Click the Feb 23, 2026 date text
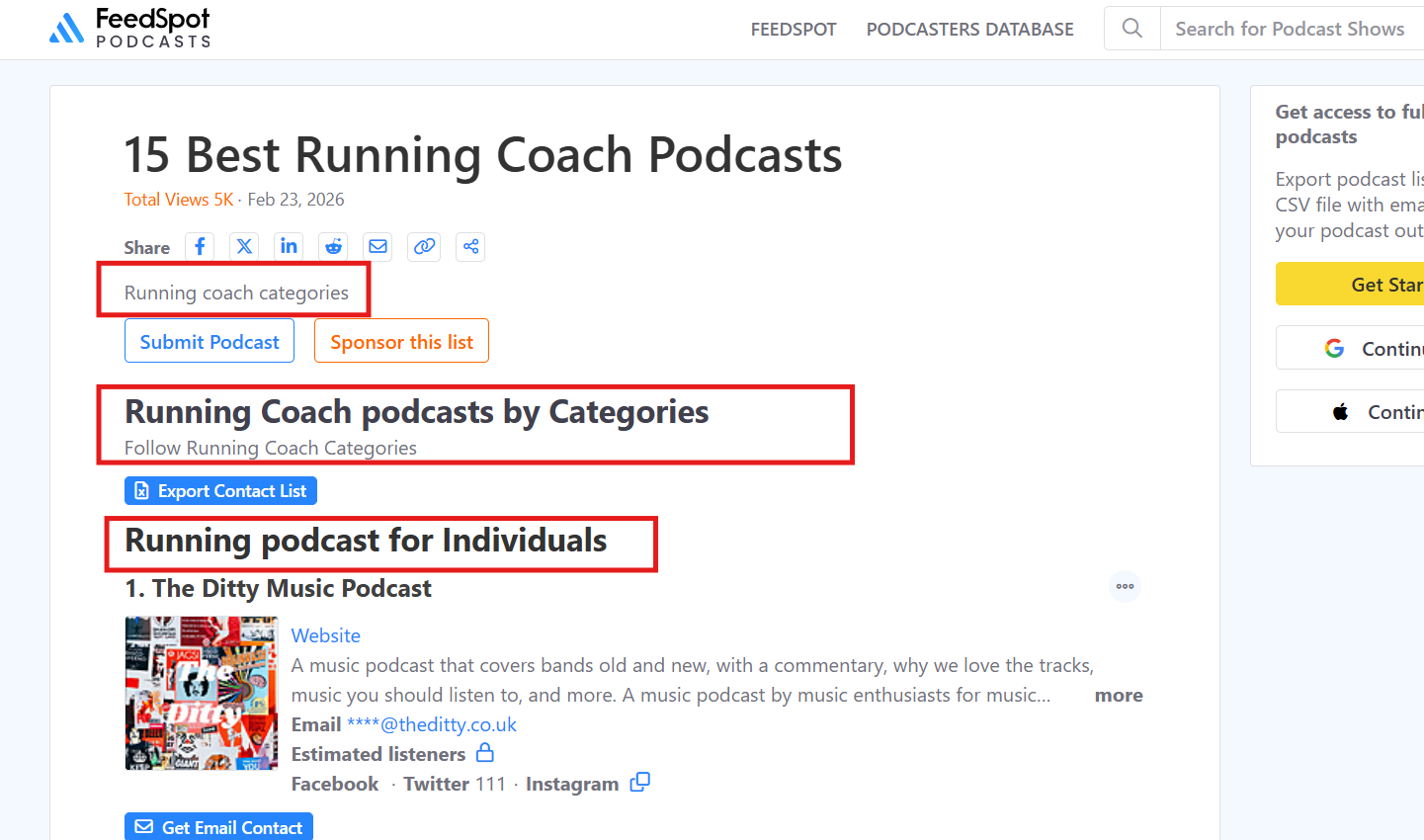 [x=295, y=200]
